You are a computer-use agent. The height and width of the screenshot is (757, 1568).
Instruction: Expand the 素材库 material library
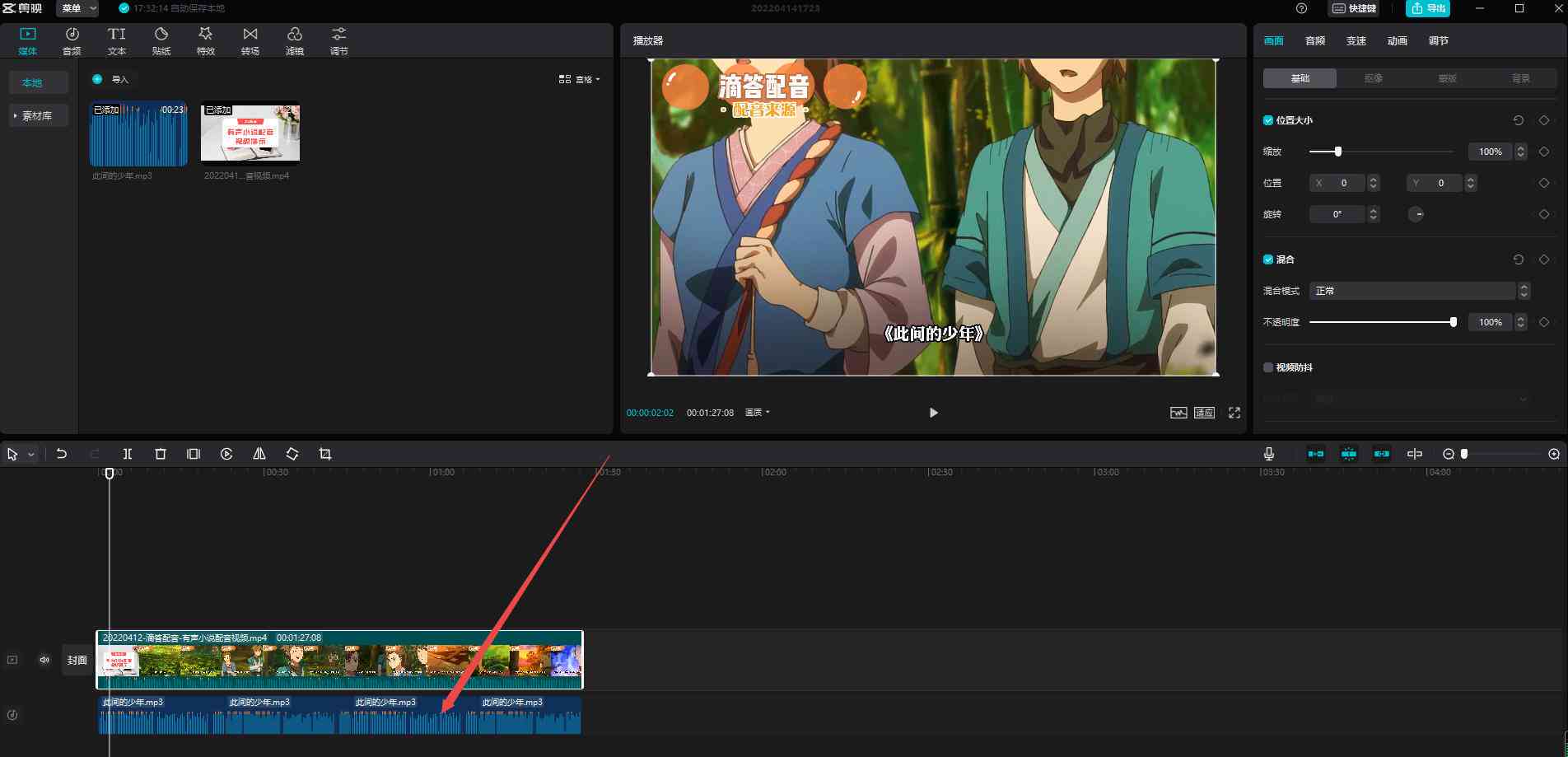click(38, 116)
